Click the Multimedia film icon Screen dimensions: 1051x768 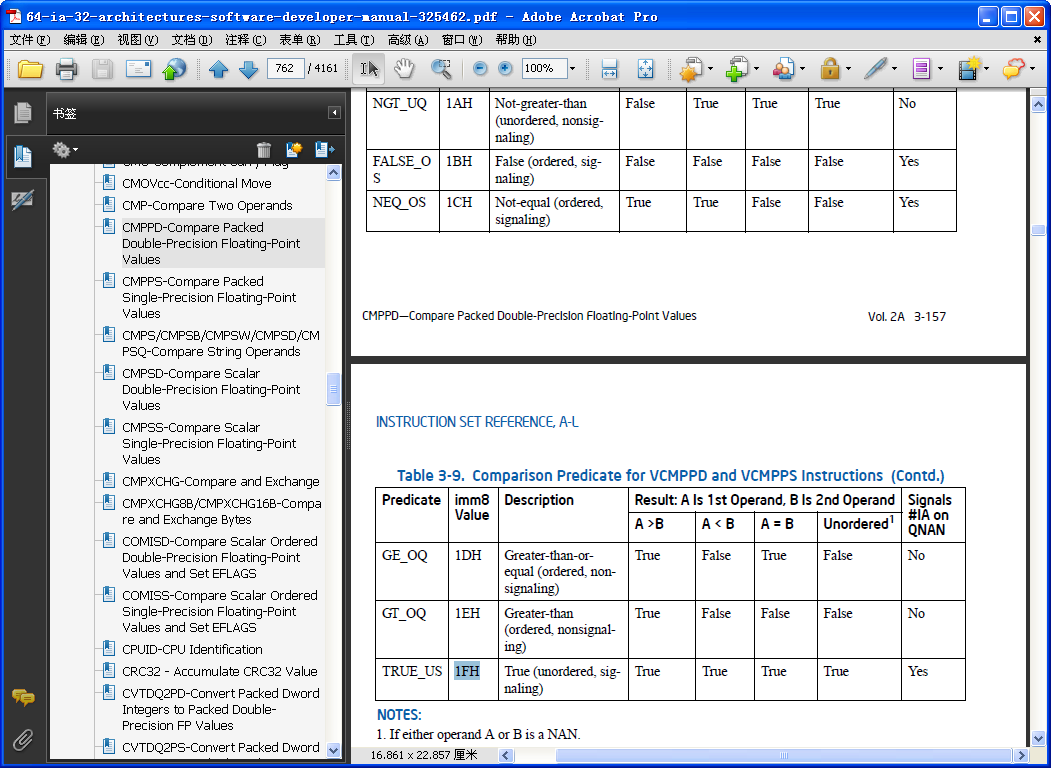coord(969,68)
